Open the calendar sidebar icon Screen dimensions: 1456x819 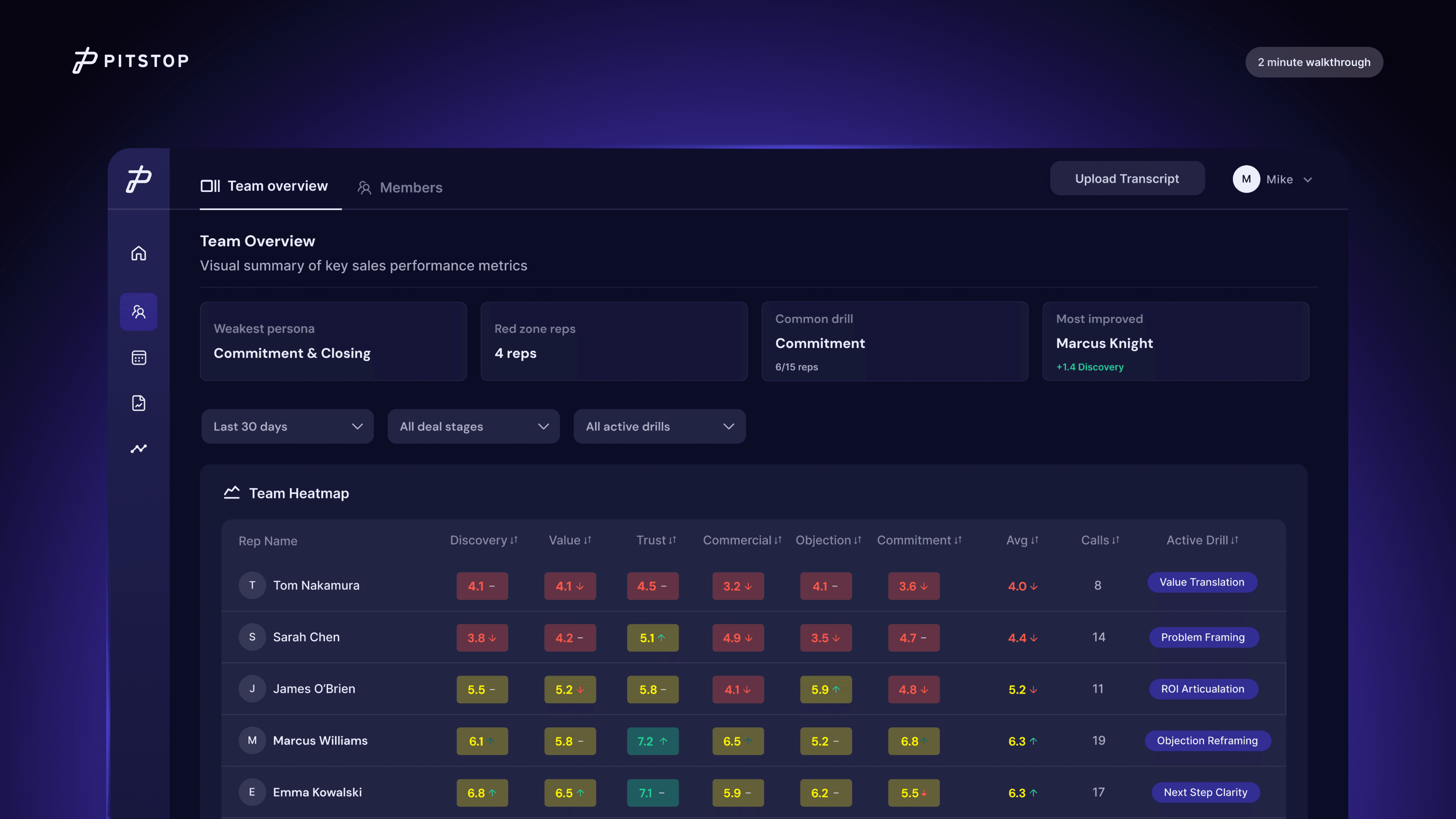[x=138, y=358]
